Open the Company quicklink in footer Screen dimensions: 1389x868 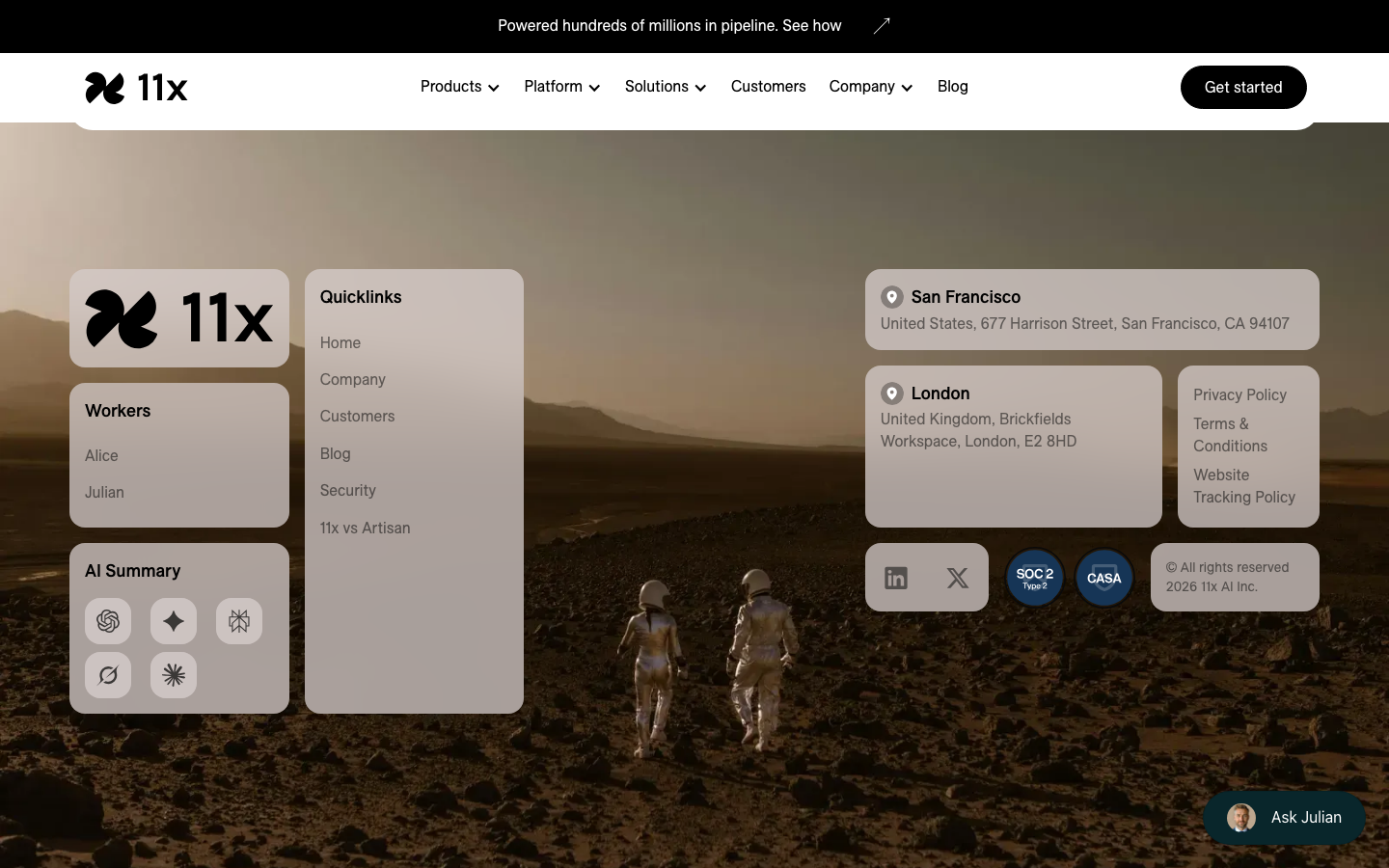[353, 379]
